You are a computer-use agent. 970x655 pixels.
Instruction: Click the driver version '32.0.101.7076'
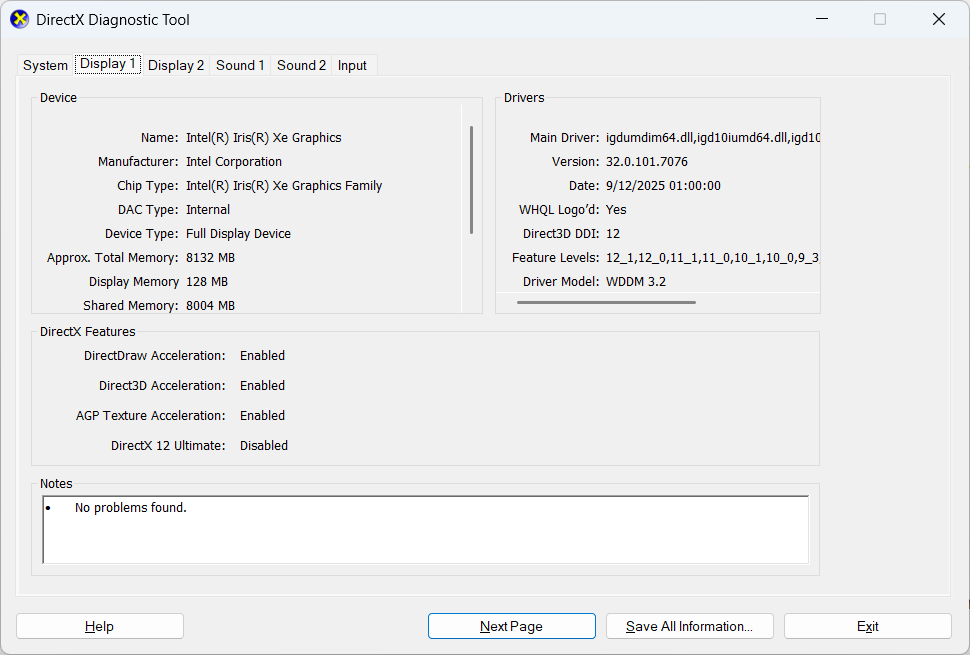[x=646, y=161]
